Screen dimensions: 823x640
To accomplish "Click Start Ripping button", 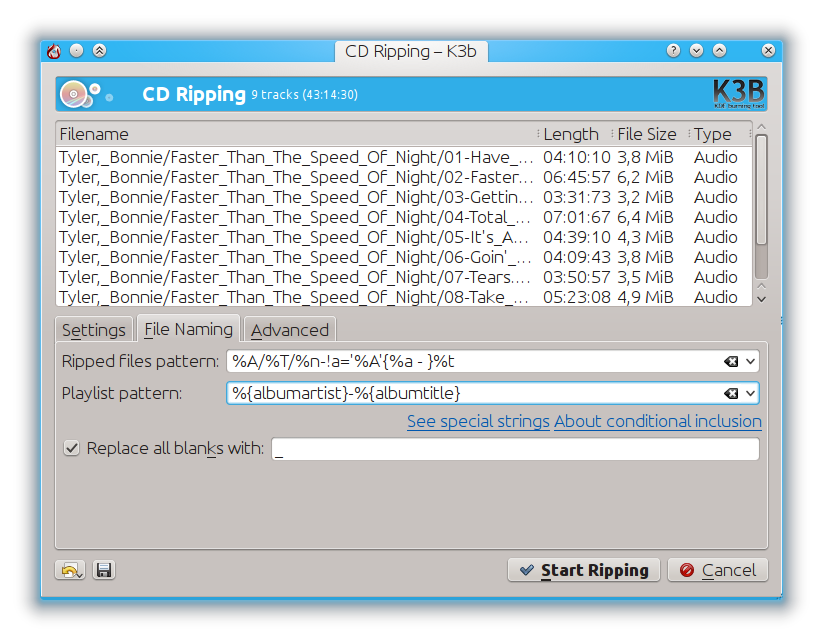I will (584, 570).
